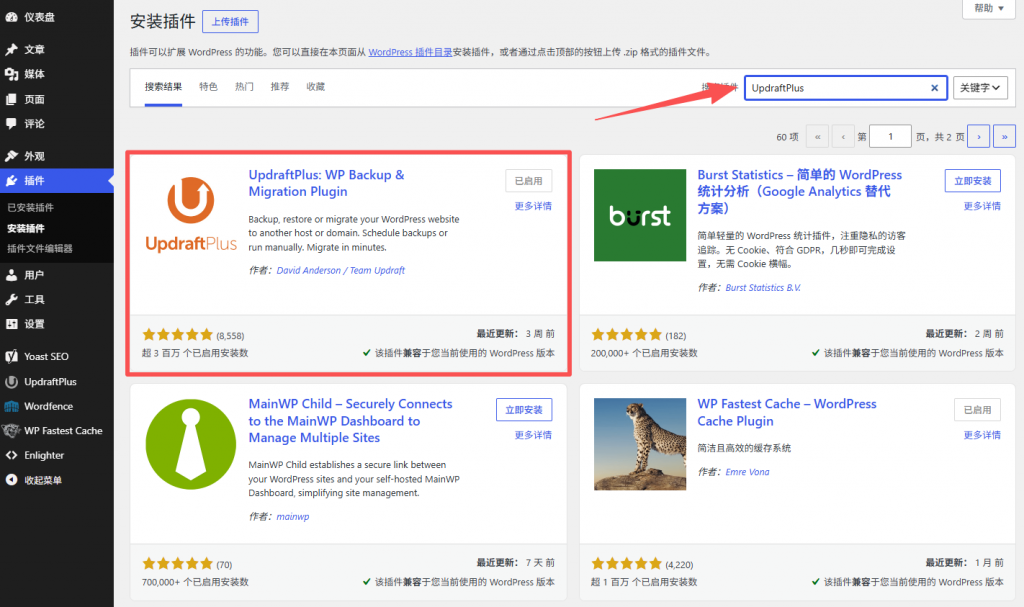1024x607 pixels.
Task: Open the 关键字 search type dropdown
Action: pyautogui.click(x=980, y=88)
